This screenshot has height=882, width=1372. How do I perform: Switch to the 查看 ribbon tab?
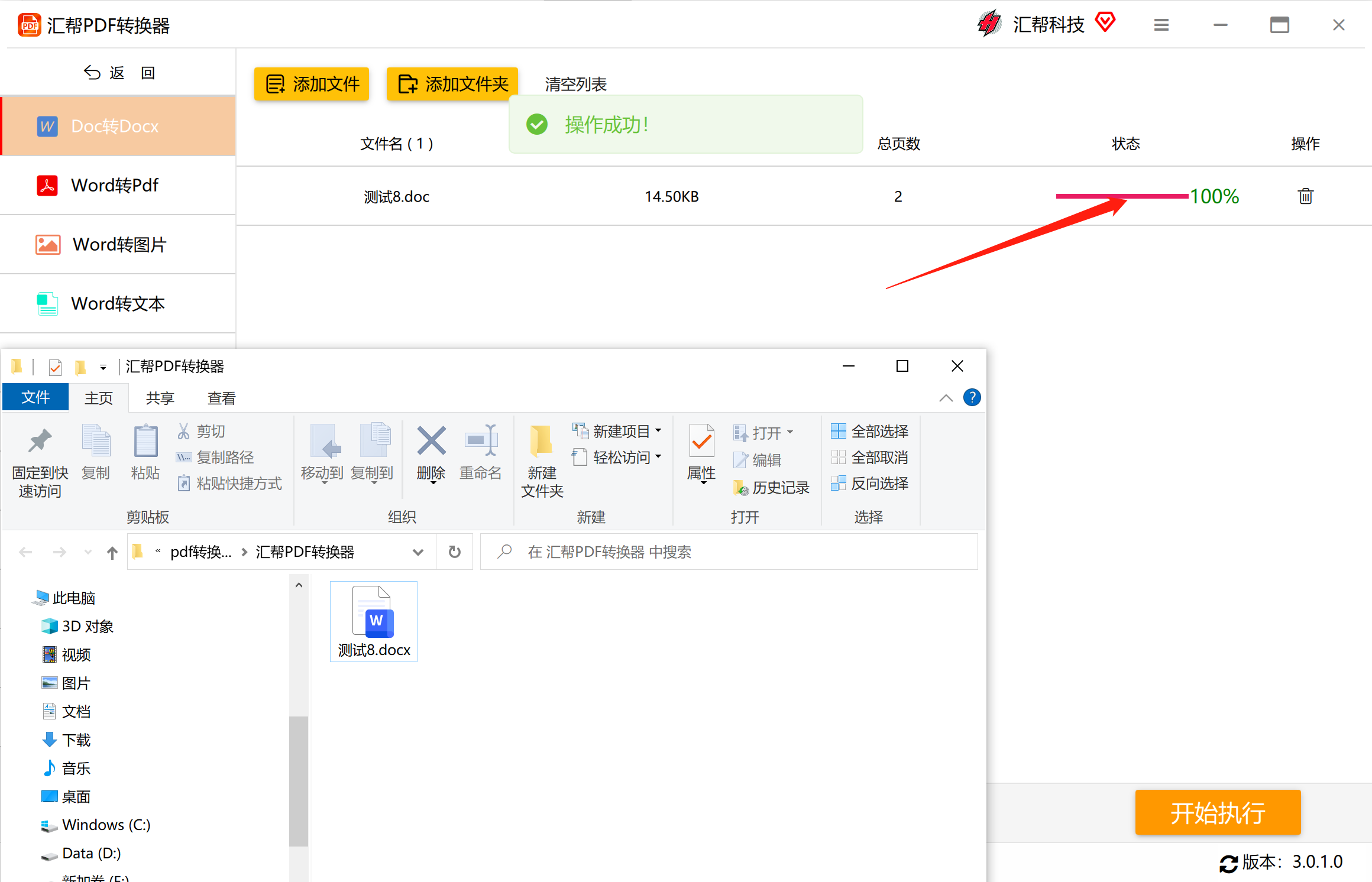[221, 398]
